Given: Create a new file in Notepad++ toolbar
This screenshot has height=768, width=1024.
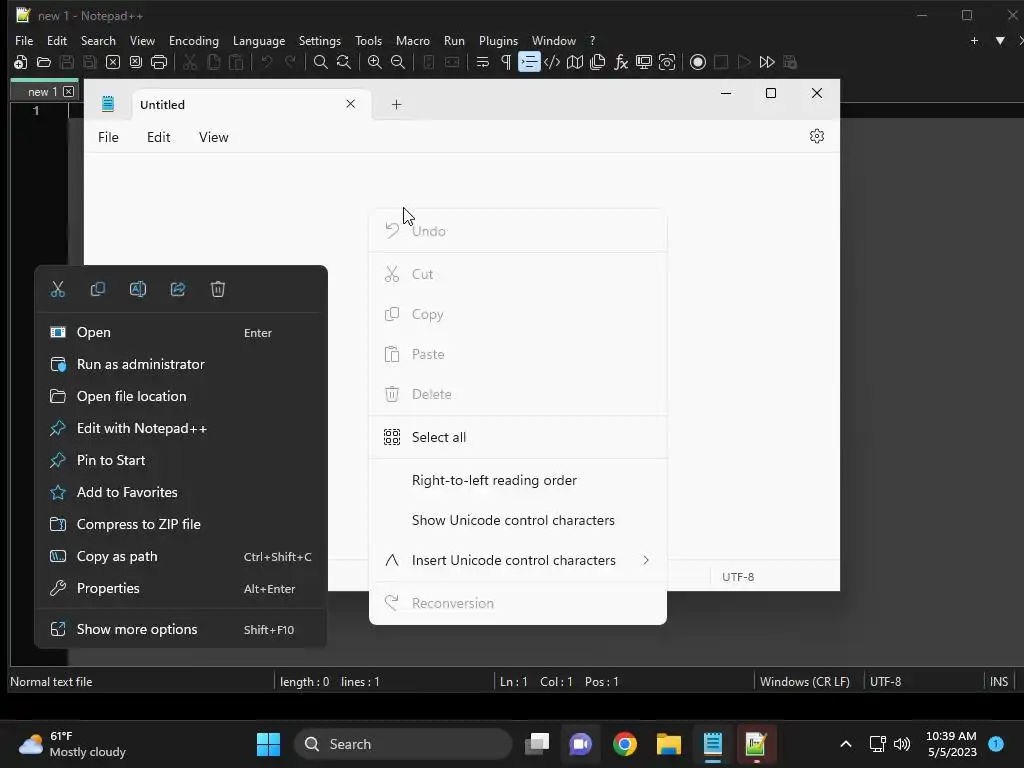Looking at the screenshot, I should [x=20, y=62].
